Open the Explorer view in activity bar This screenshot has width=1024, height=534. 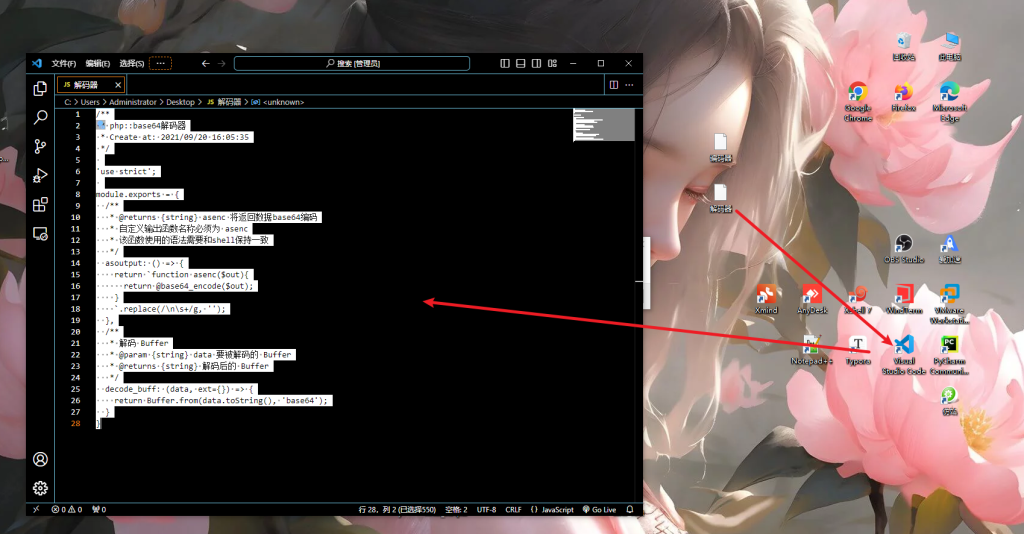40,88
